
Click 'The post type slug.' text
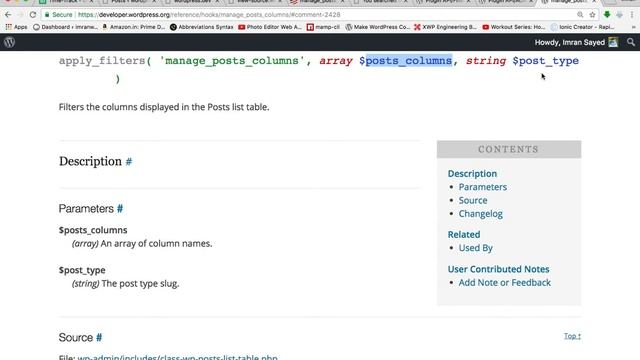coord(140,283)
